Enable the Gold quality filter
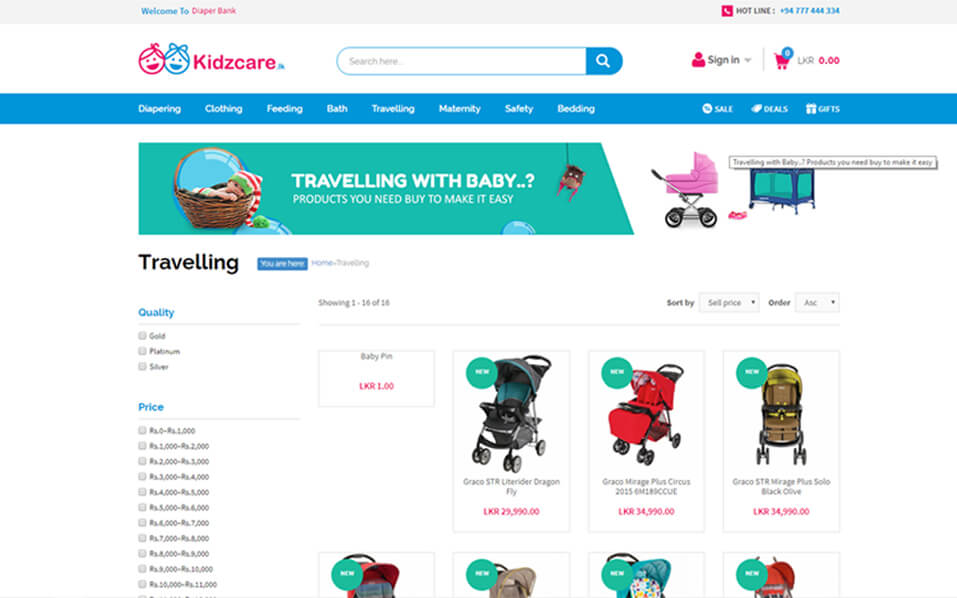Image resolution: width=957 pixels, height=598 pixels. pyautogui.click(x=142, y=336)
